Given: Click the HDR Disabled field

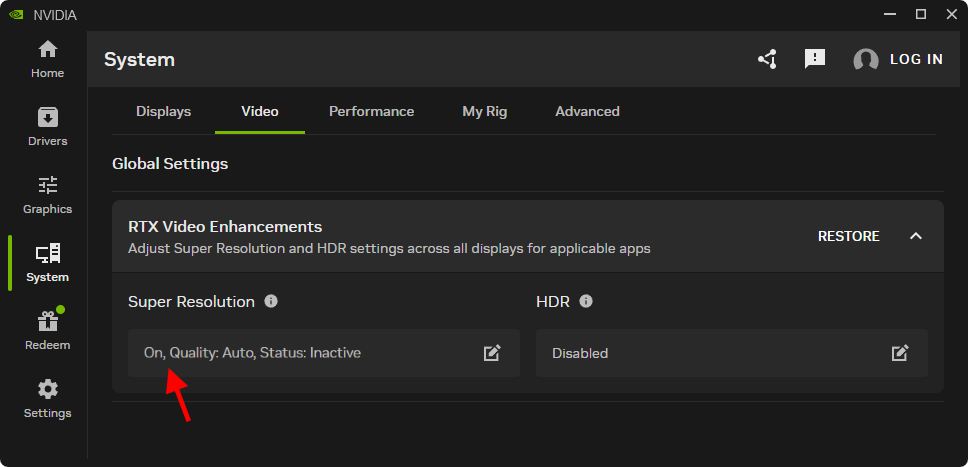Looking at the screenshot, I should pyautogui.click(x=732, y=353).
